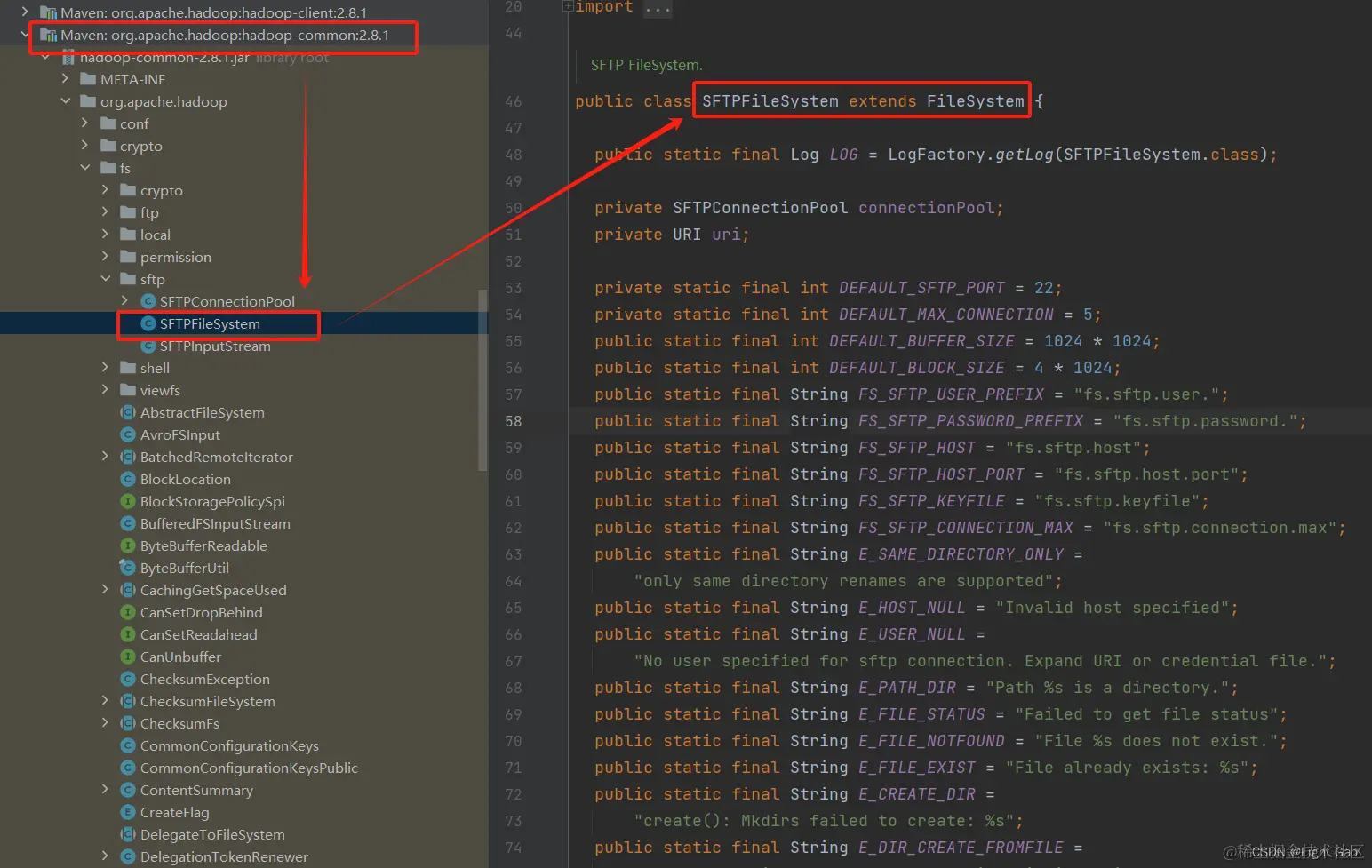Screen dimensions: 1372x868
Task: Click the ChecksumFs abstract class icon
Action: (128, 723)
